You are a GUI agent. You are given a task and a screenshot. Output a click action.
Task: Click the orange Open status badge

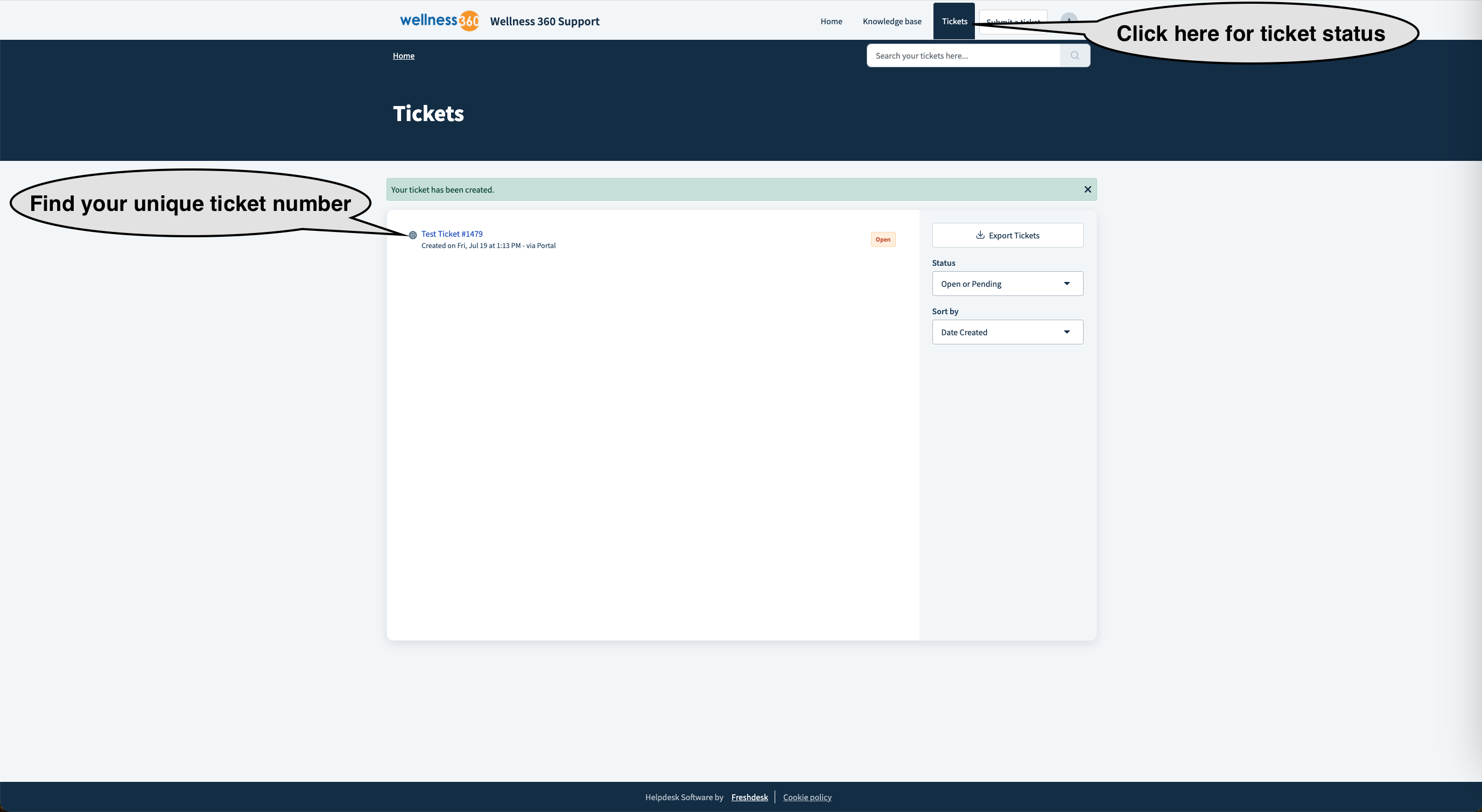[882, 240]
